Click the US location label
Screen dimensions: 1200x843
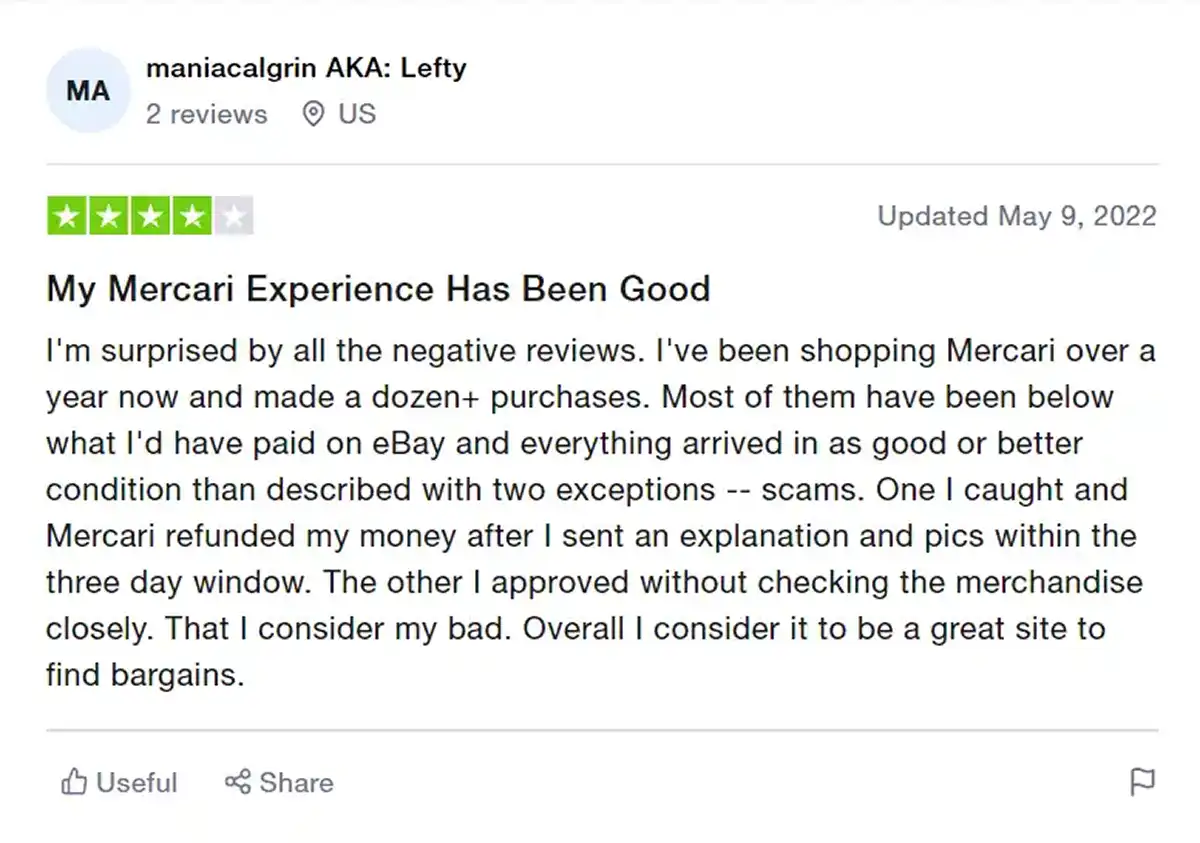tap(355, 114)
